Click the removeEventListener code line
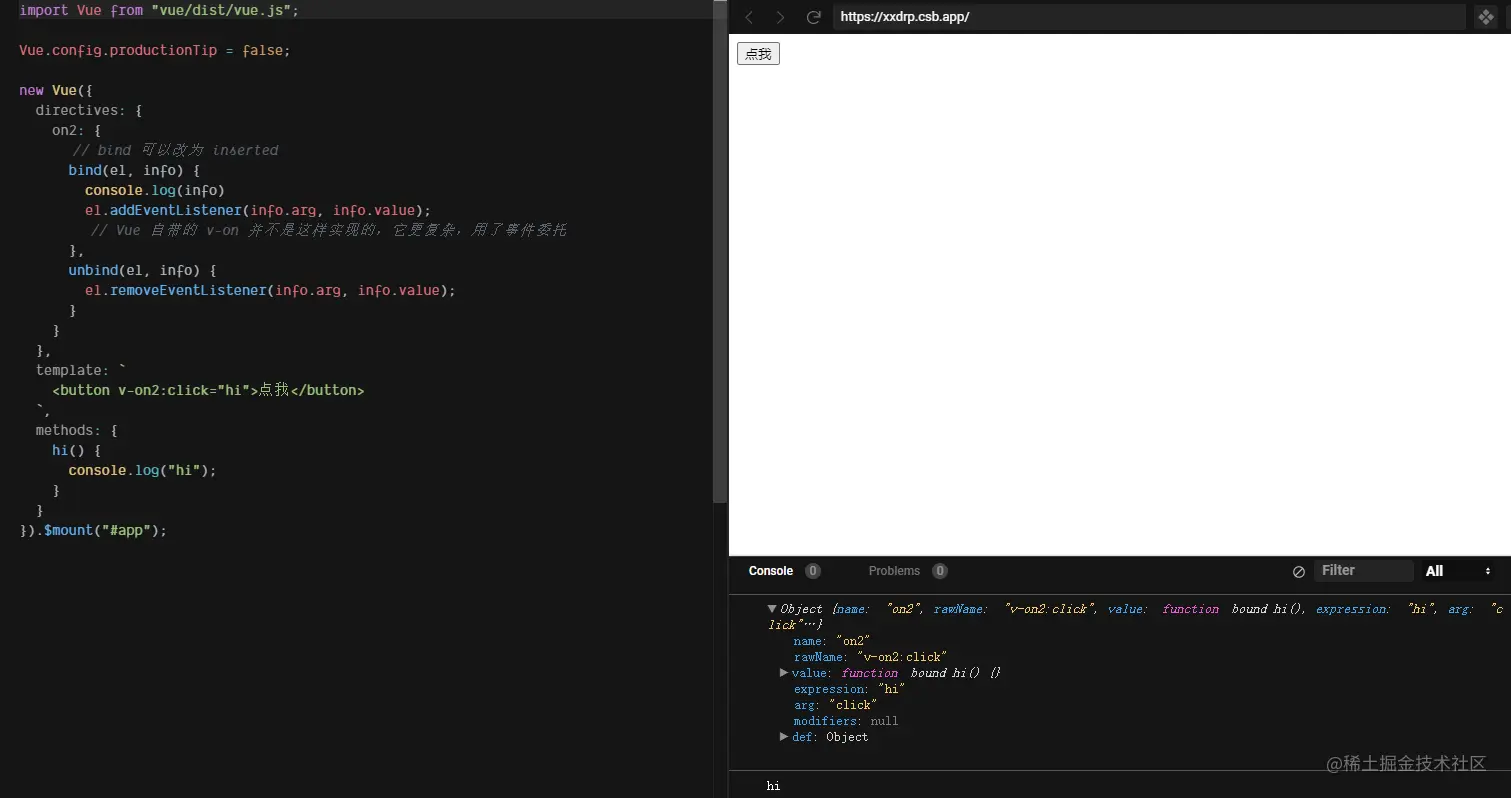Image resolution: width=1511 pixels, height=798 pixels. [x=270, y=290]
